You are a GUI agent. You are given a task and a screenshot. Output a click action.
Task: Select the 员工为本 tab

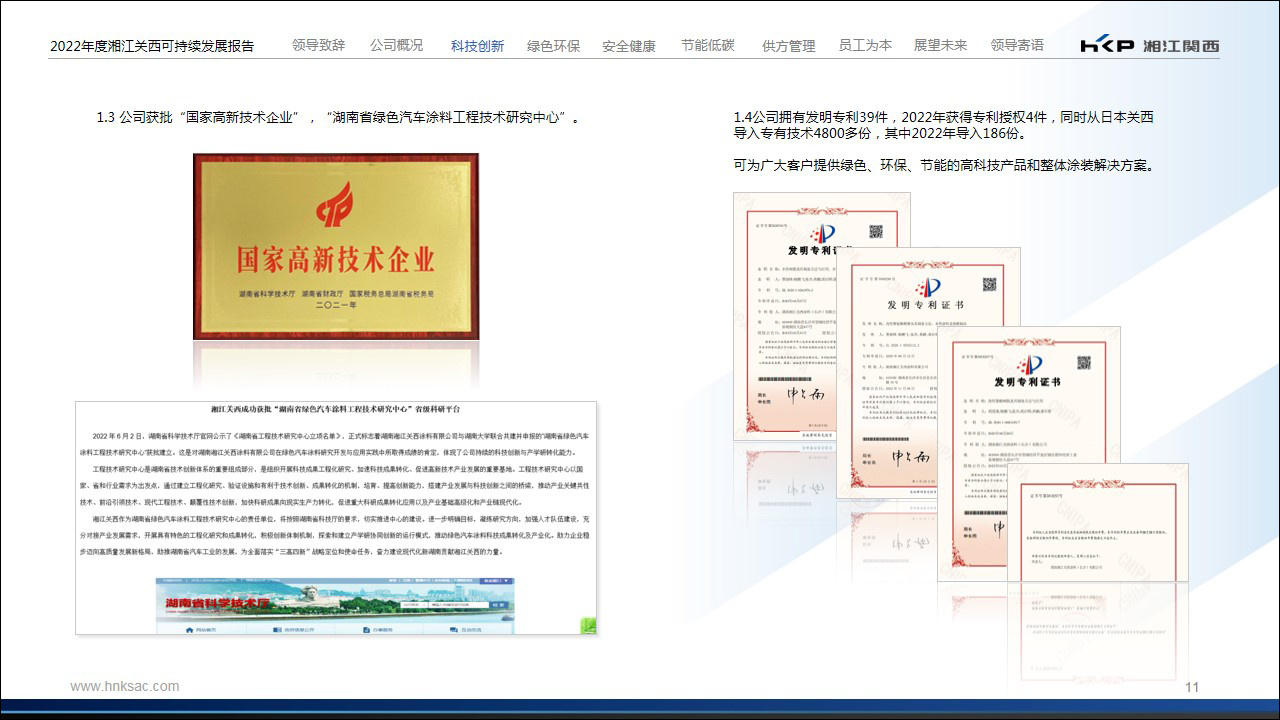pyautogui.click(x=865, y=45)
